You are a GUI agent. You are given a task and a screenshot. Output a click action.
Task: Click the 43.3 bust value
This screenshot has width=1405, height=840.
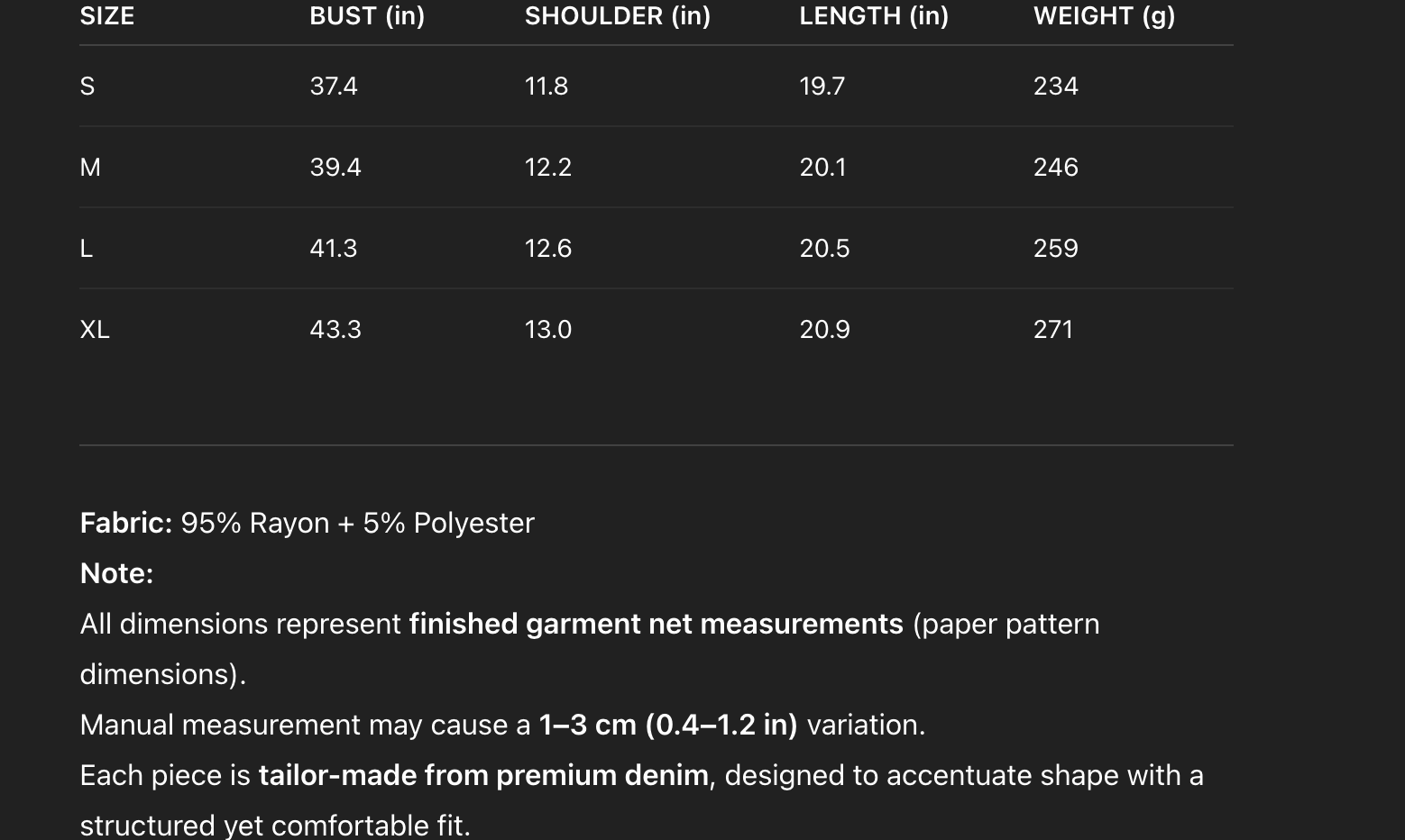[335, 330]
